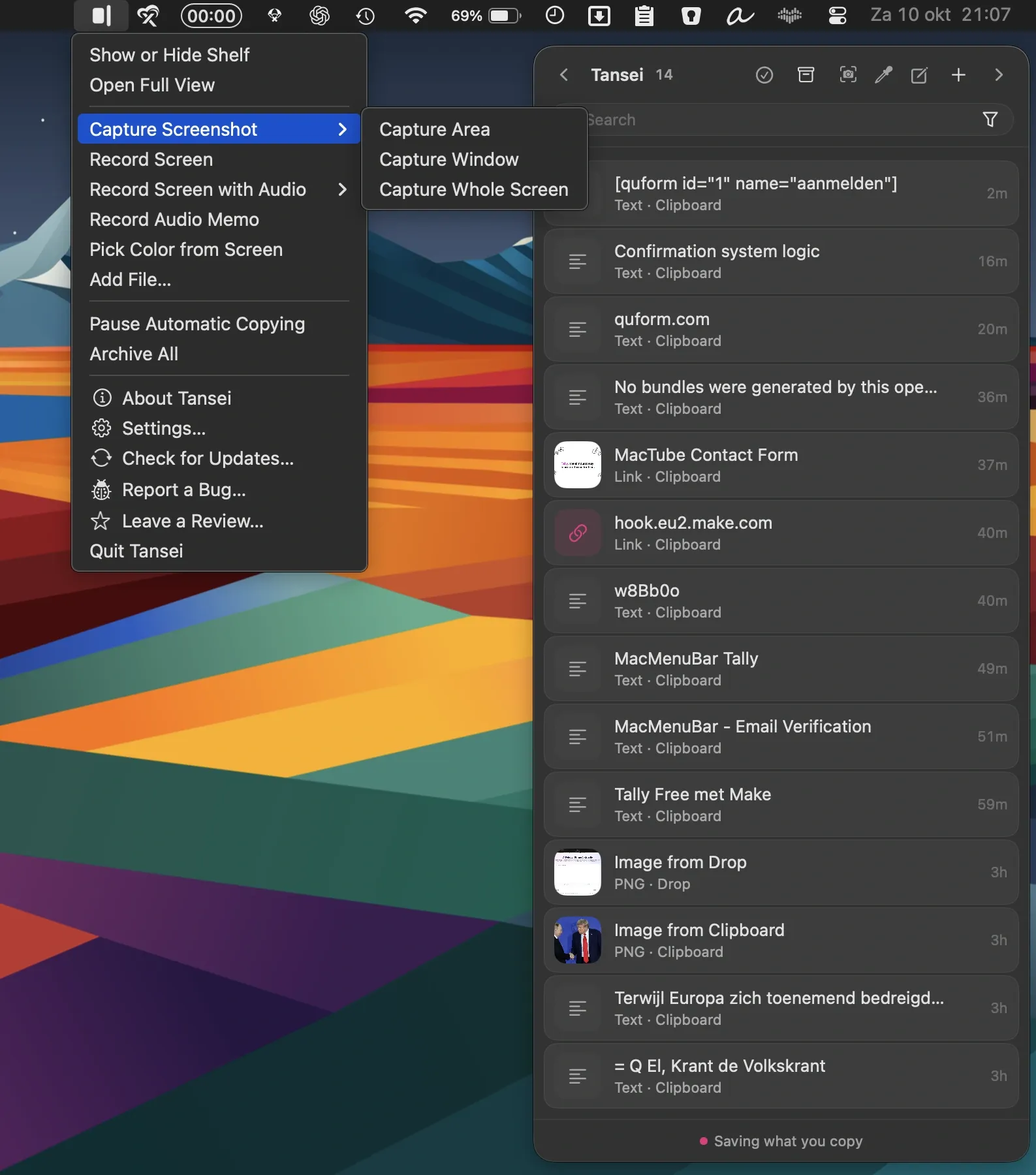Expand Record Screen with Audio submenu arrow
1036x1175 pixels.
(x=343, y=189)
